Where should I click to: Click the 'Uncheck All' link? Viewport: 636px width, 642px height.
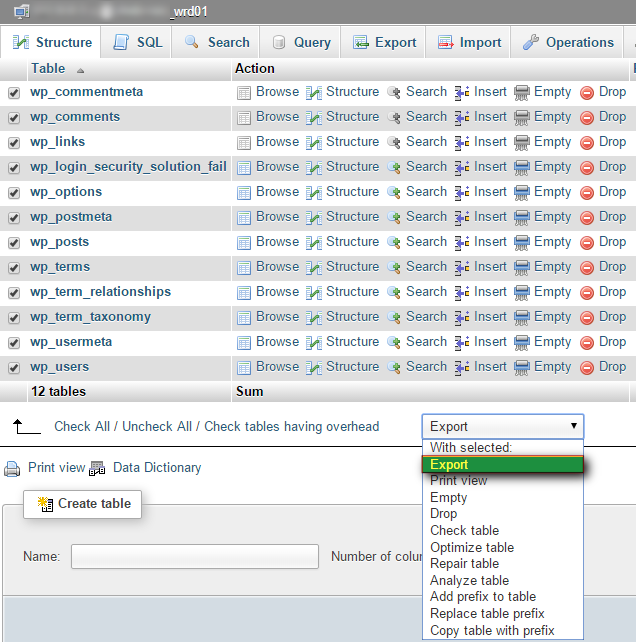[x=155, y=426]
